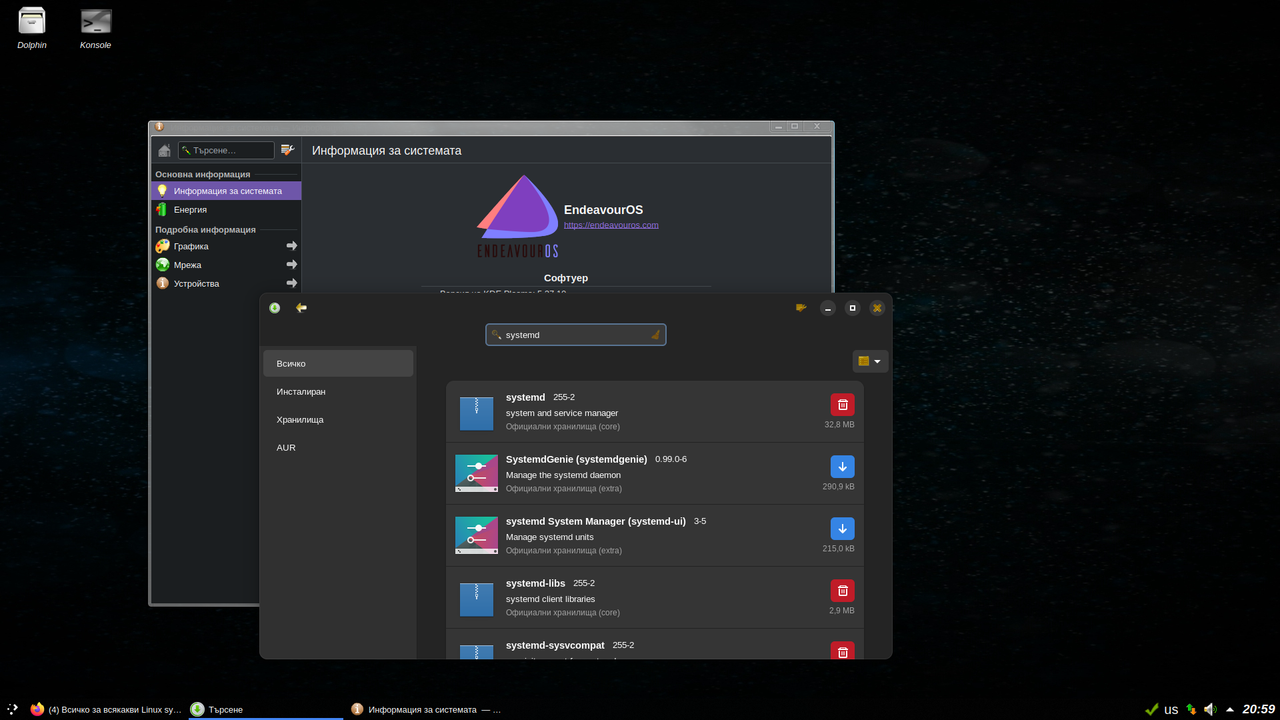
Task: Open the sort options dropdown in package list
Action: tap(870, 361)
